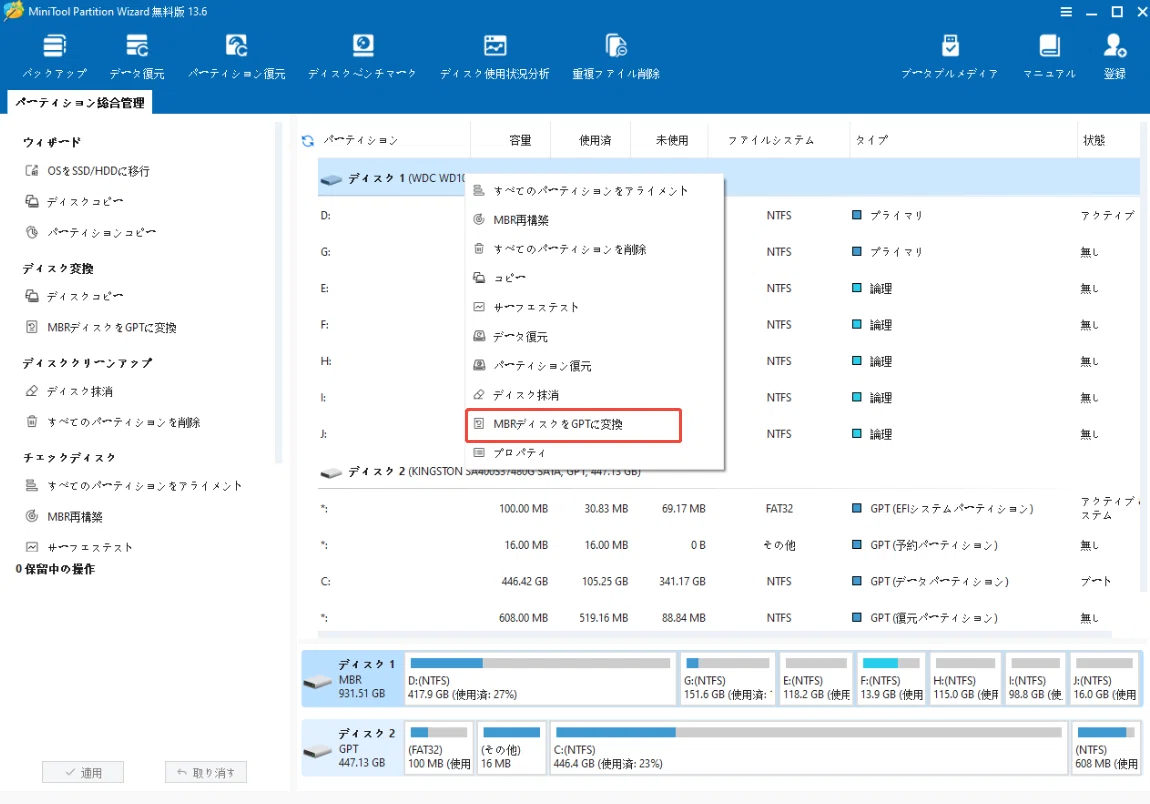Viewport: 1150px width, 804px height.
Task: Choose MBRディスクをGPTに変換 in context menu
Action: (574, 425)
